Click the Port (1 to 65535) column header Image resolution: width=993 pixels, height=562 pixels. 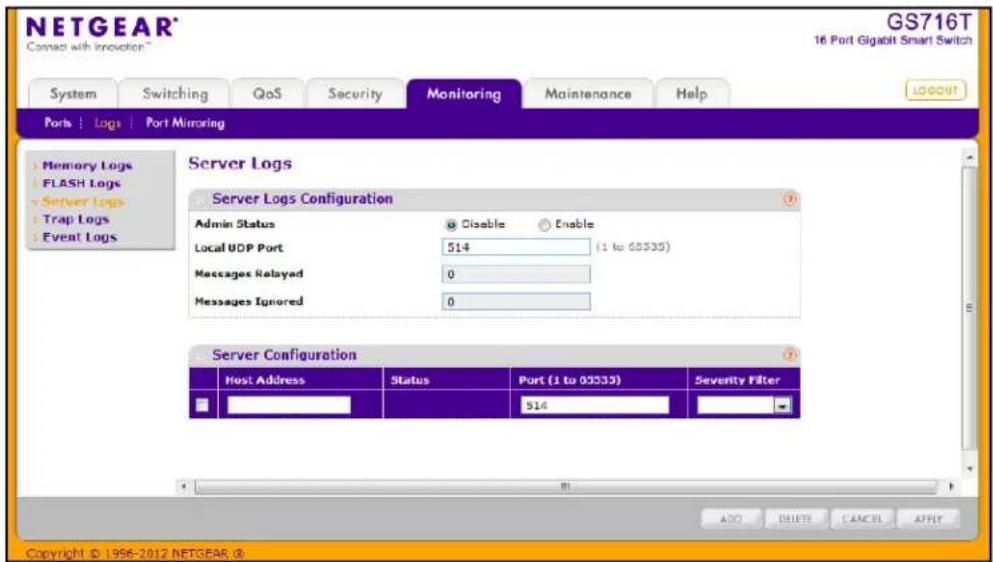tap(569, 381)
